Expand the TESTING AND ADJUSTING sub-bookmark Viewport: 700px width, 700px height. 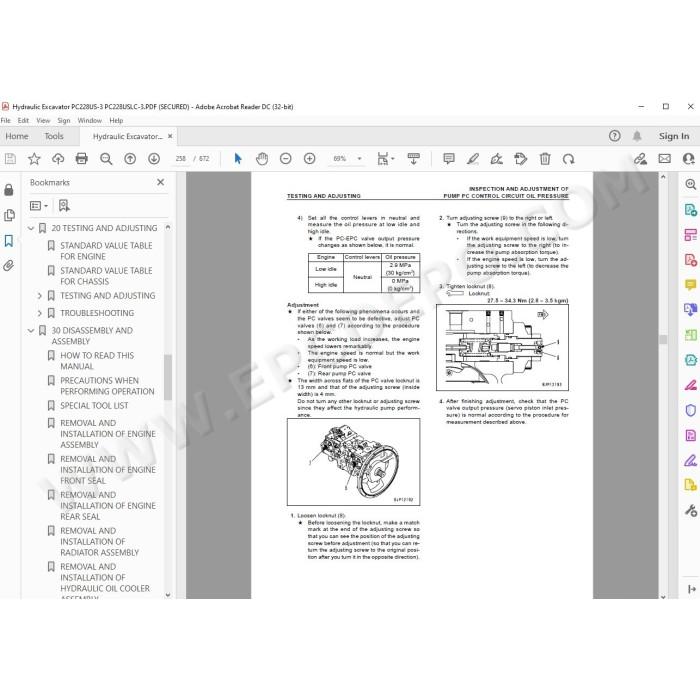(x=40, y=296)
